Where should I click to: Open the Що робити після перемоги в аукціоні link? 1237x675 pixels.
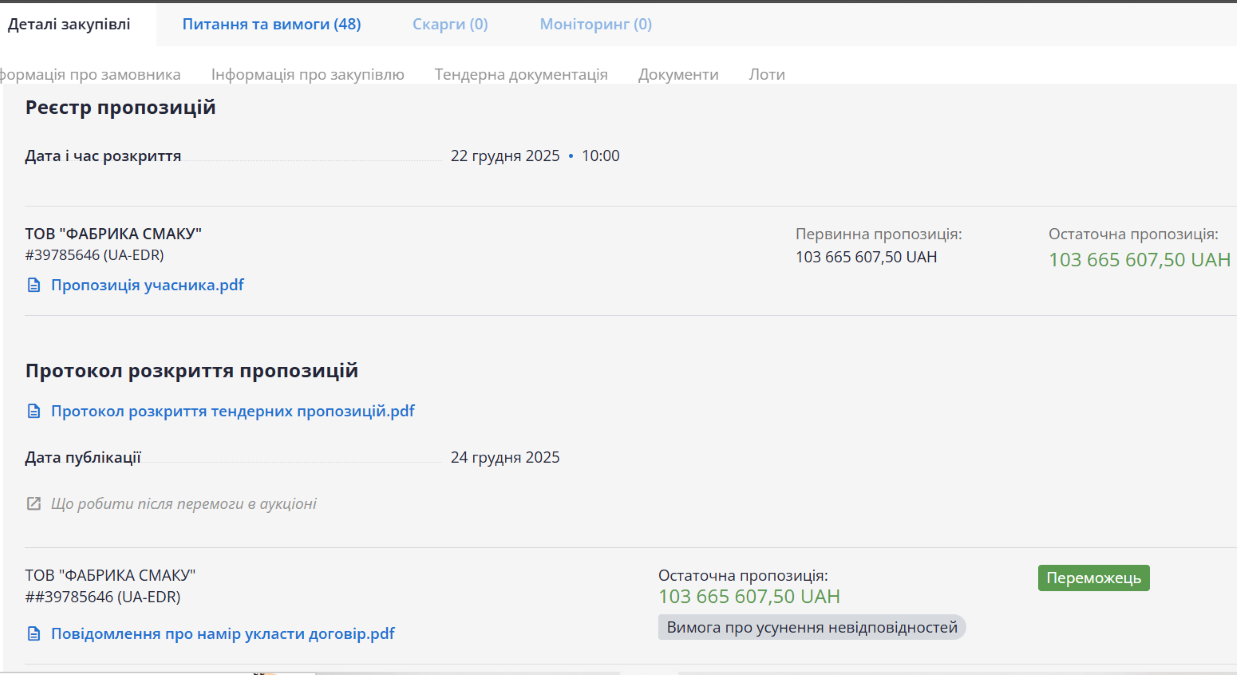[183, 504]
